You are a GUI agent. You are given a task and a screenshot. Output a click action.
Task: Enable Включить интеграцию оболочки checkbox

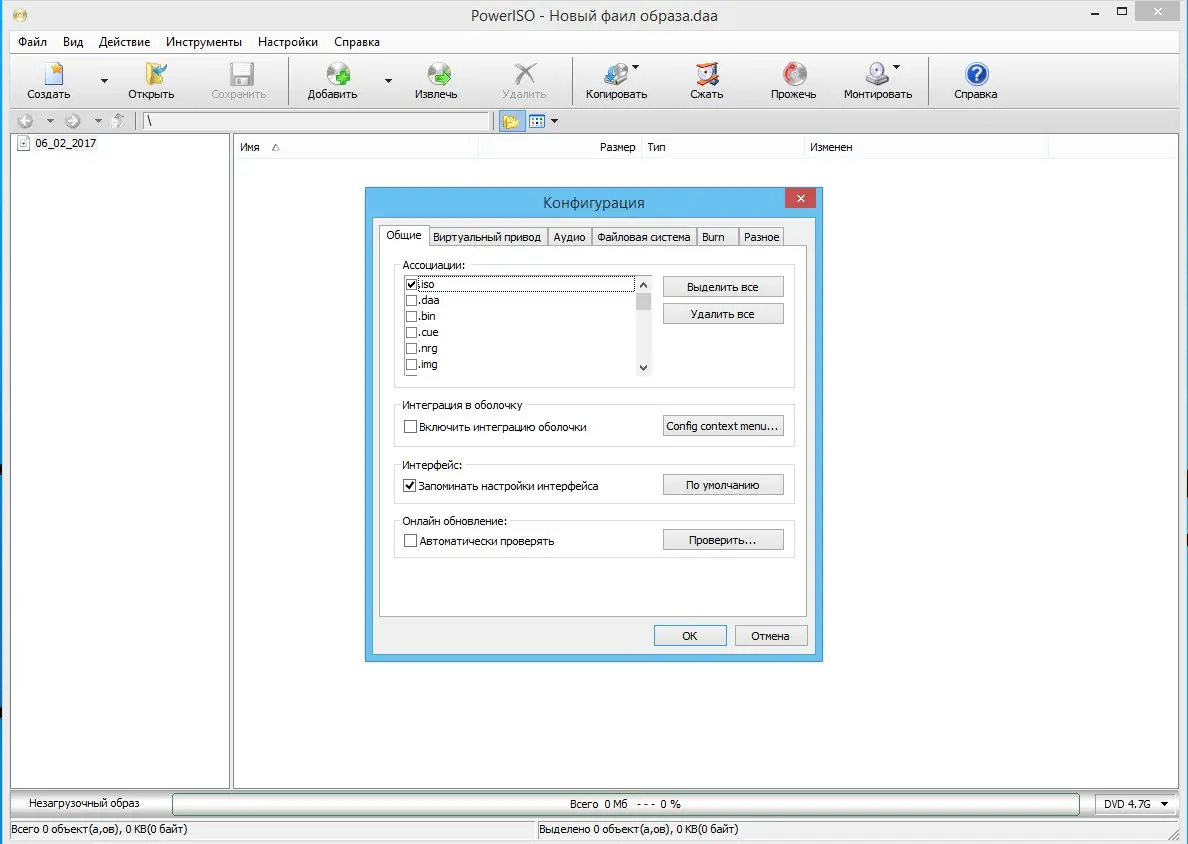point(410,427)
